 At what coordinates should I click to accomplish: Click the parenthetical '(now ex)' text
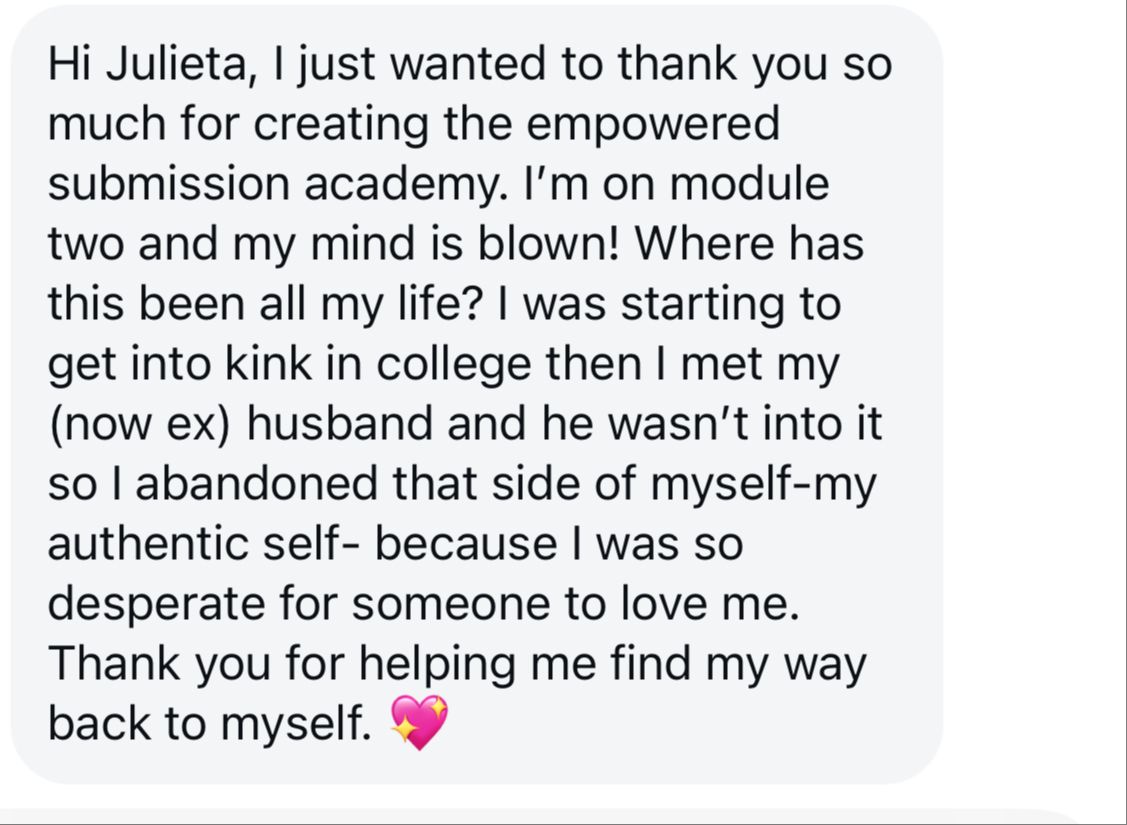point(140,425)
